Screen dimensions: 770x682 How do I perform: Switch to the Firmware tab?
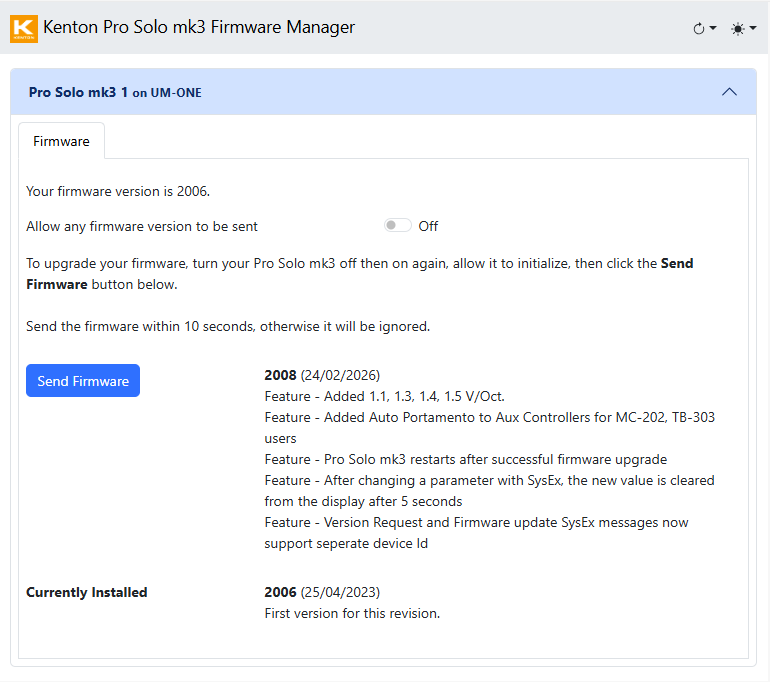pos(61,141)
